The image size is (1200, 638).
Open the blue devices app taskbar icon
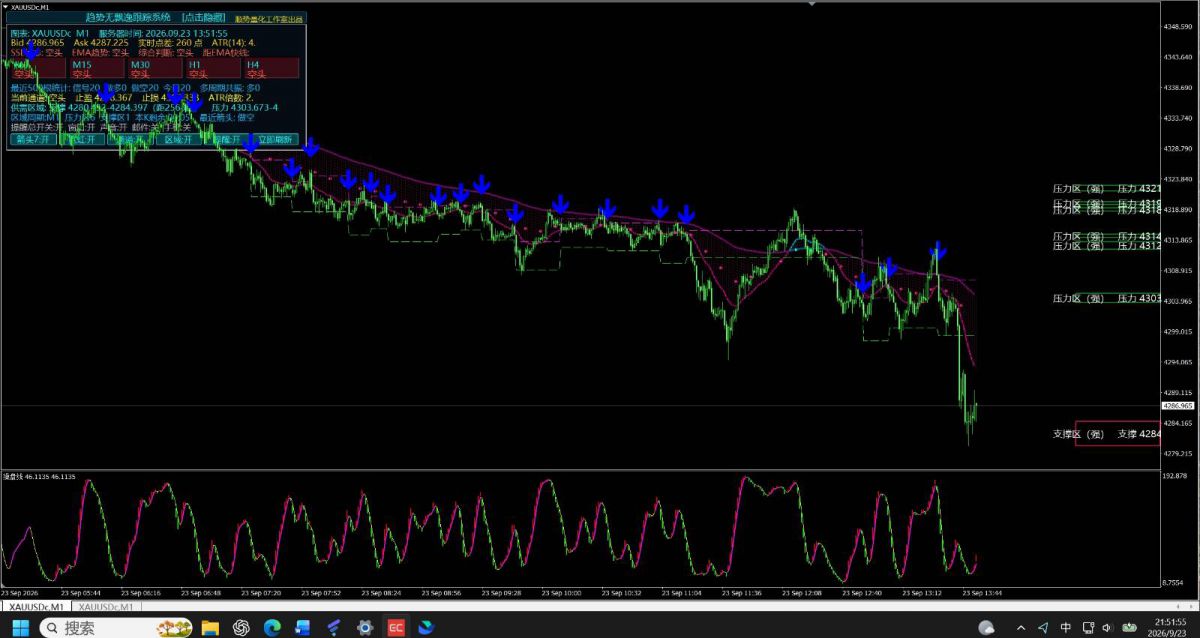303,627
